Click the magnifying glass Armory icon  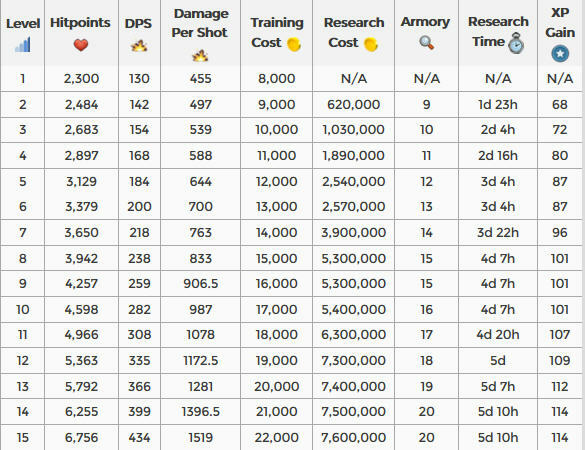pyautogui.click(x=426, y=43)
